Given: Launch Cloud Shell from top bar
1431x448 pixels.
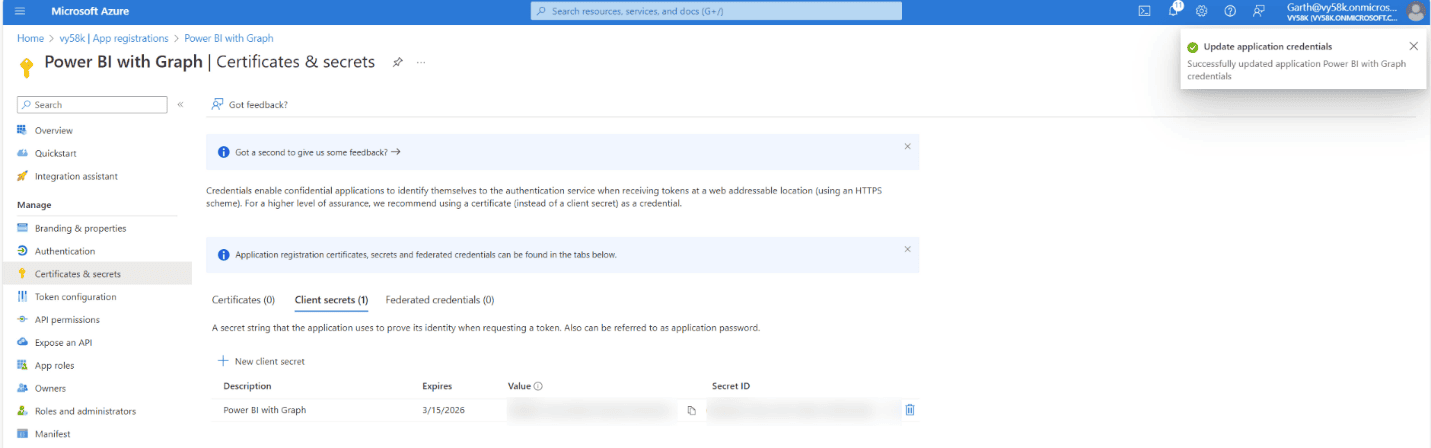Looking at the screenshot, I should coord(1144,11).
